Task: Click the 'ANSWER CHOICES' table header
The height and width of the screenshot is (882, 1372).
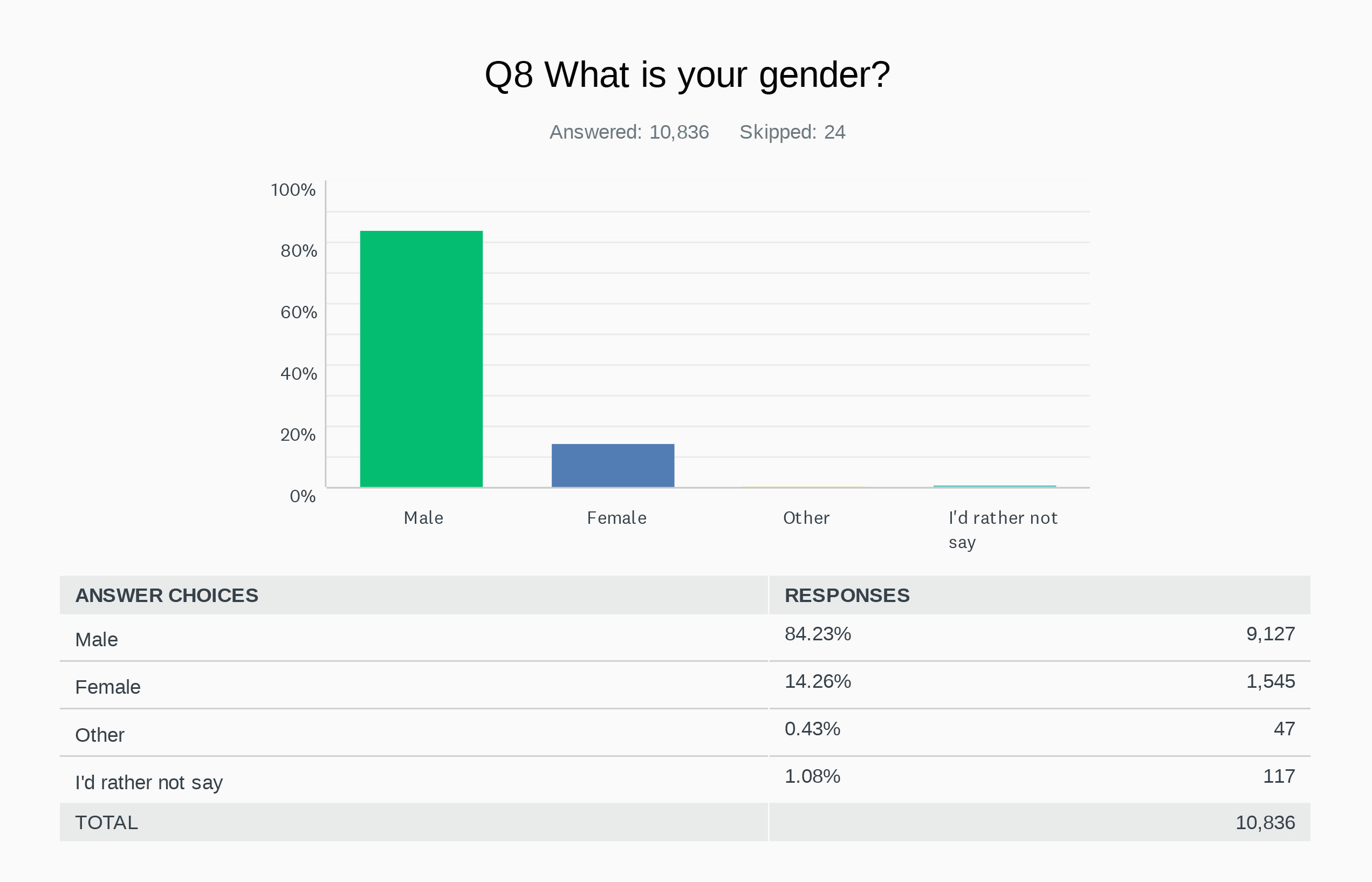Action: tap(167, 595)
